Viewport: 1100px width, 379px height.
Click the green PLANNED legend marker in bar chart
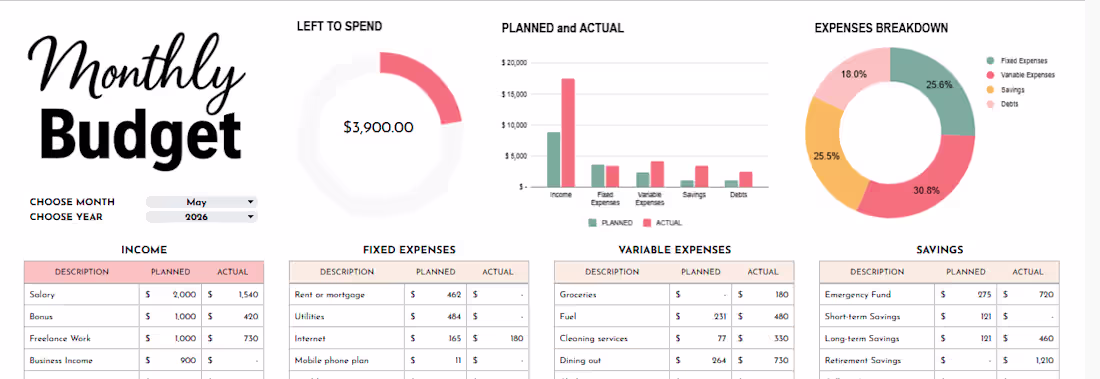[x=592, y=222]
